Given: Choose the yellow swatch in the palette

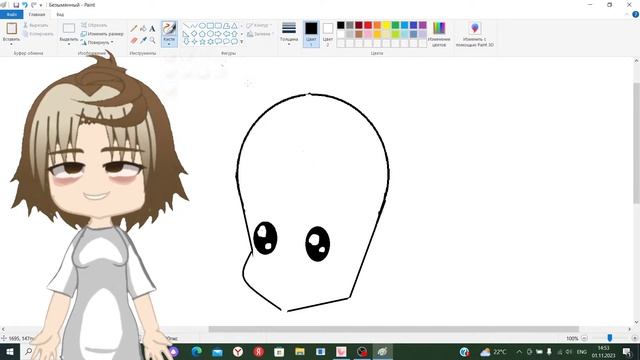Looking at the screenshot, I should pos(386,25).
